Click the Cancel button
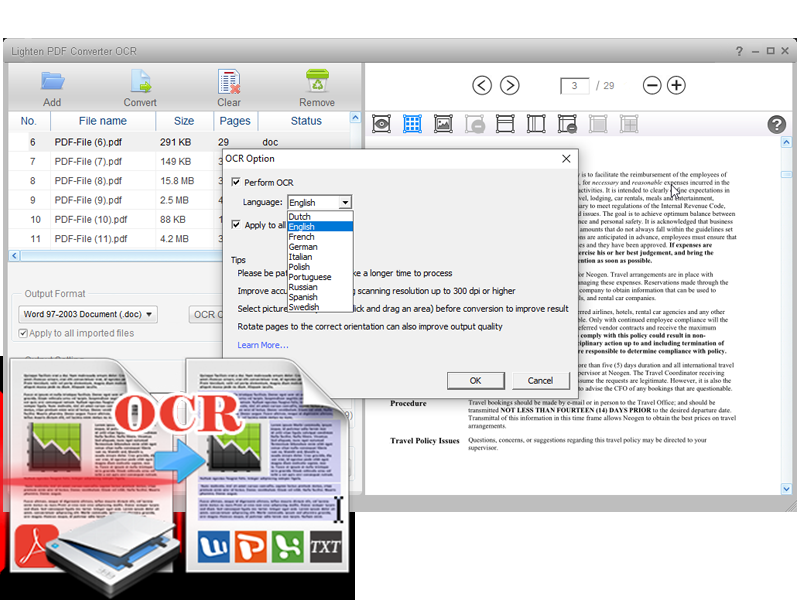Screen dimensions: 800x600 click(540, 381)
